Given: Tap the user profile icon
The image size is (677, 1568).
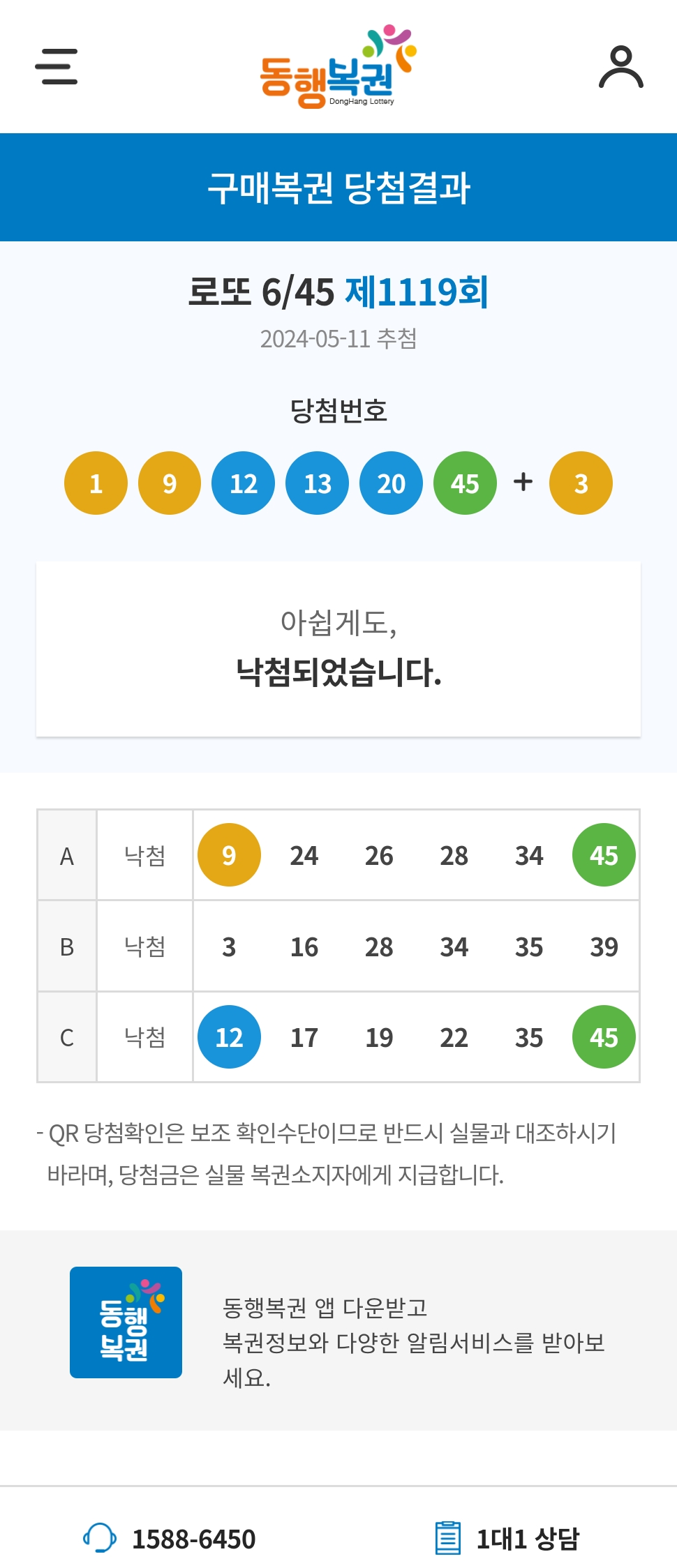Looking at the screenshot, I should tap(620, 67).
